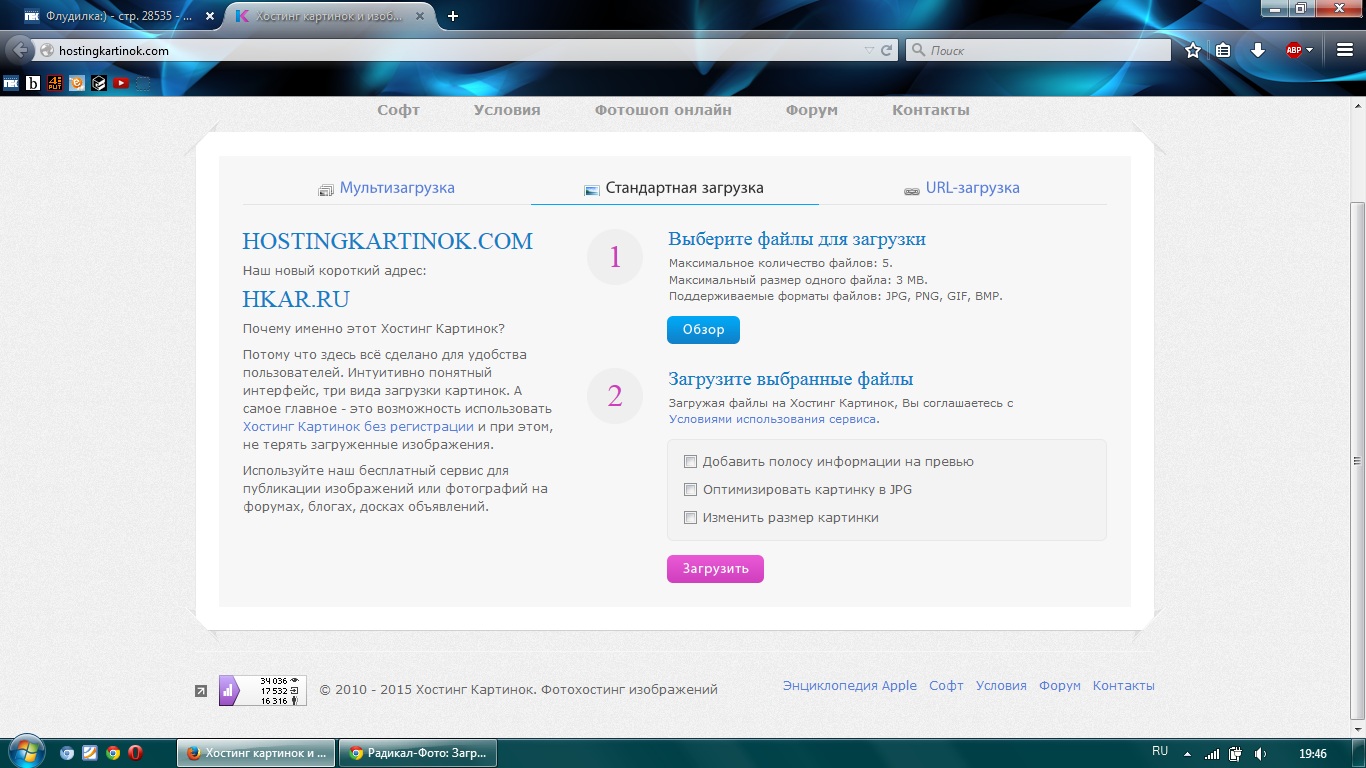Image resolution: width=1366 pixels, height=768 pixels.
Task: Switch to Радикал-Фото Chrome taskbar window
Action: [x=417, y=753]
